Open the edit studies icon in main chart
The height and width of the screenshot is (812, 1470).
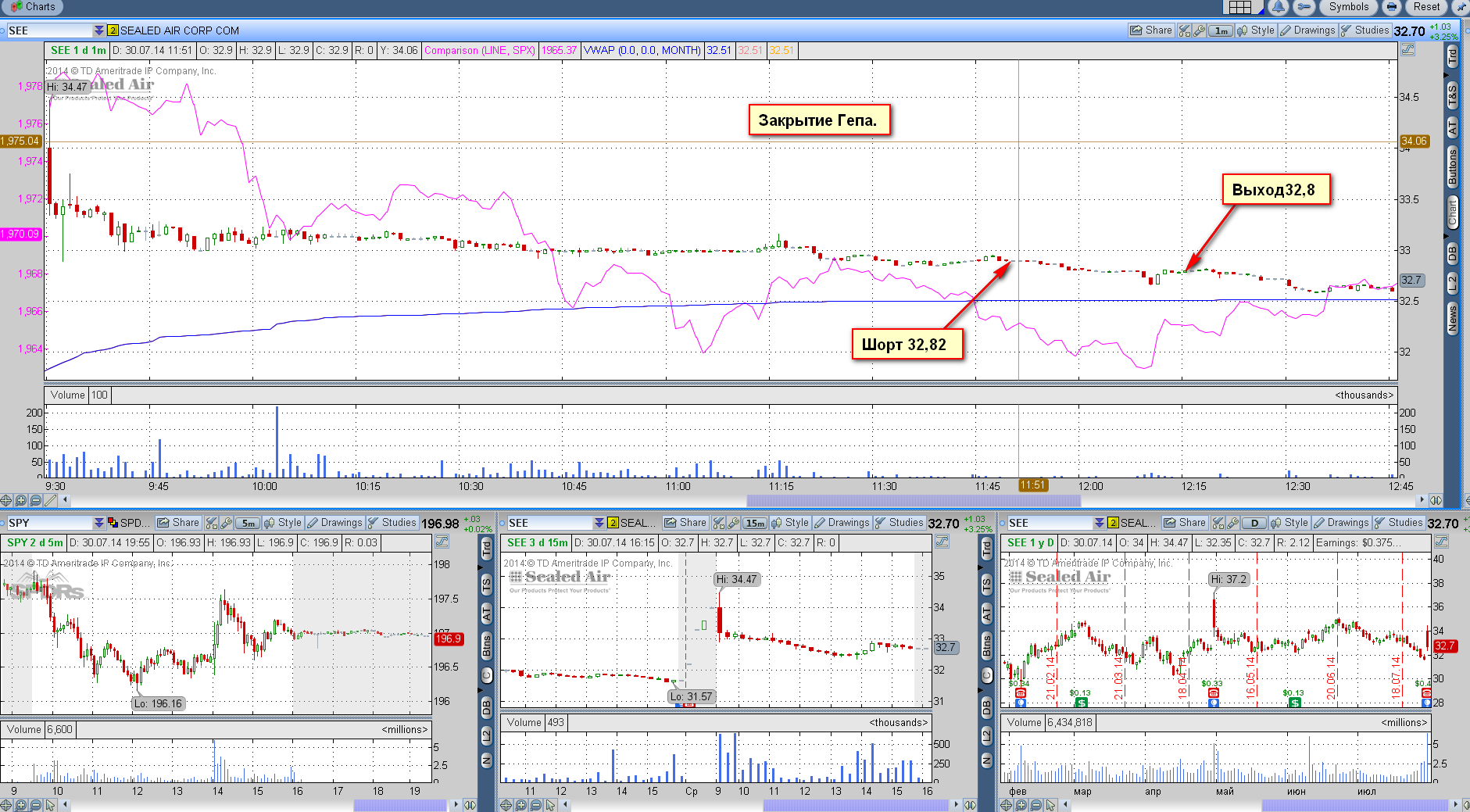1185,30
